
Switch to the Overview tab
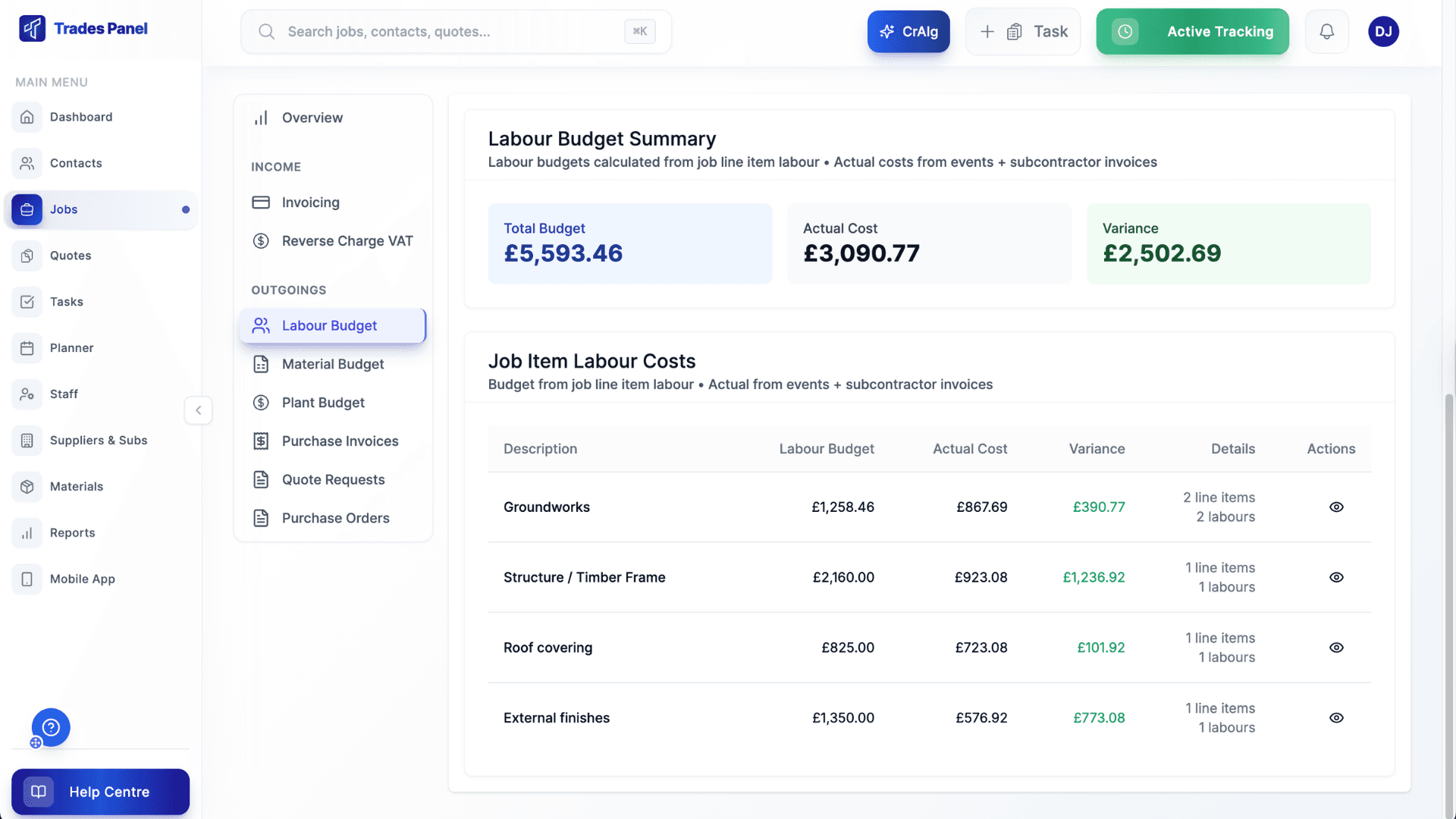click(x=312, y=118)
